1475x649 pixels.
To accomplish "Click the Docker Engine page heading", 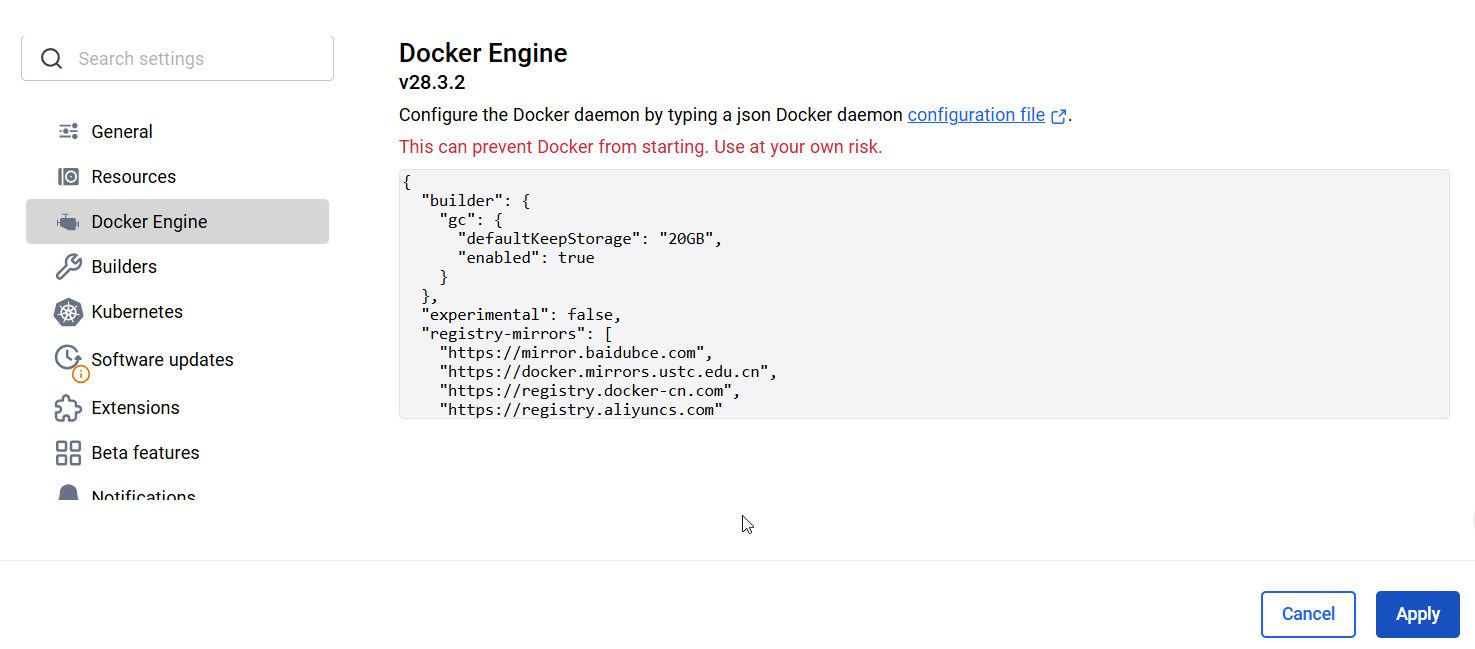I will [483, 53].
